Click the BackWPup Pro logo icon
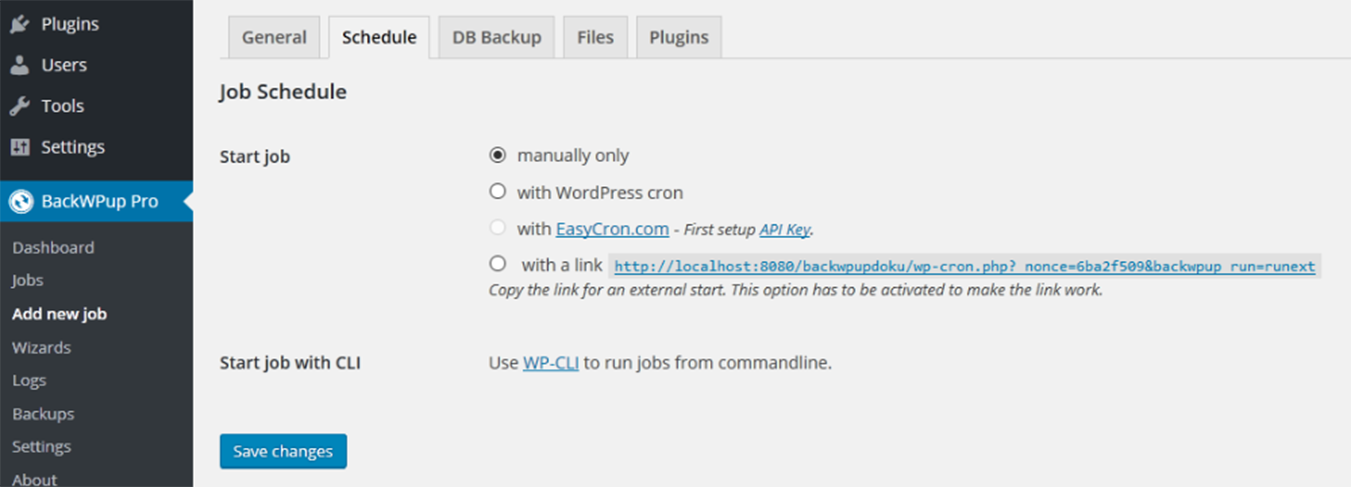This screenshot has height=487, width=1351. click(x=20, y=201)
